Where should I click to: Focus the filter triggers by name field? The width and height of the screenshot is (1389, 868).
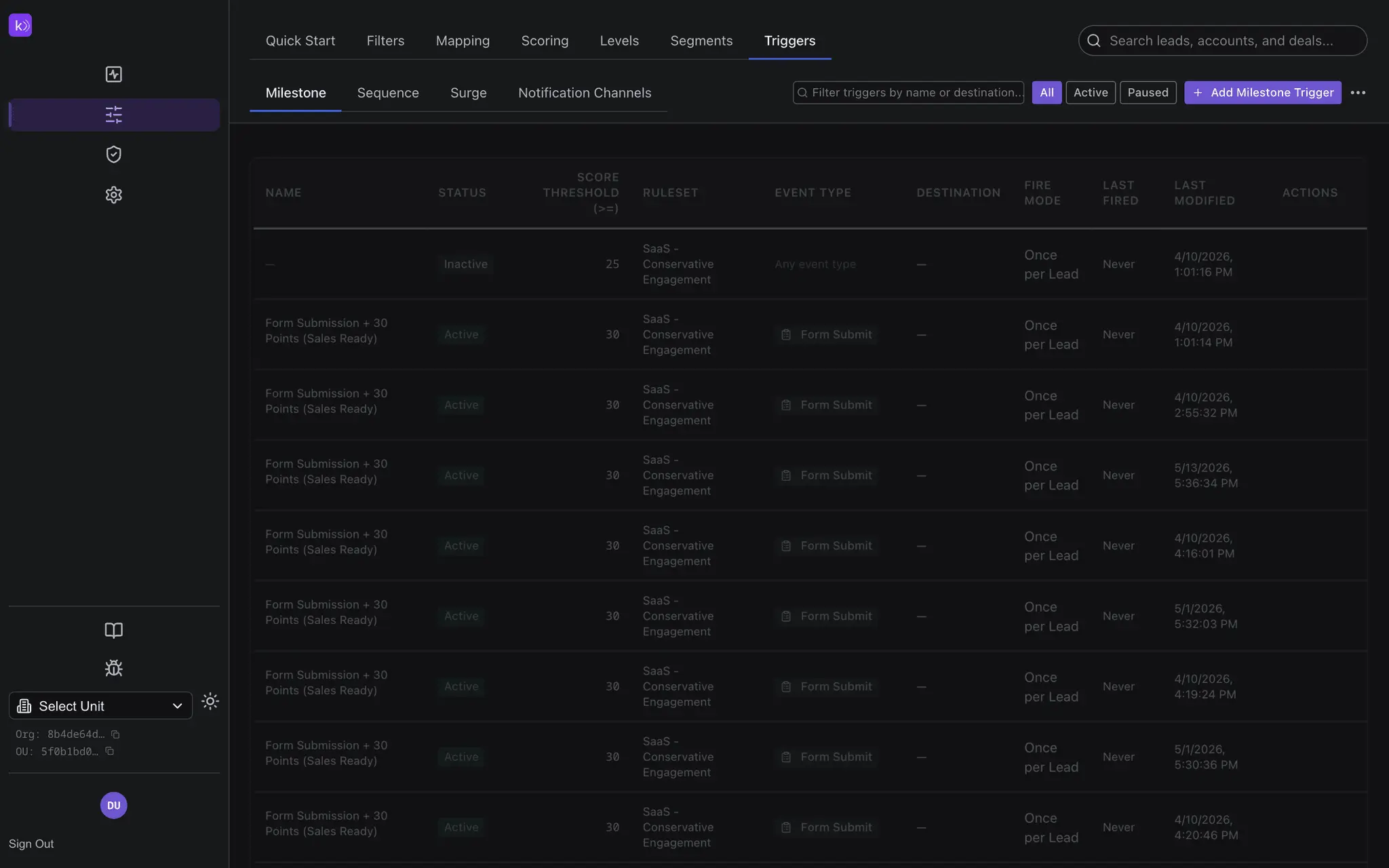pyautogui.click(x=908, y=93)
